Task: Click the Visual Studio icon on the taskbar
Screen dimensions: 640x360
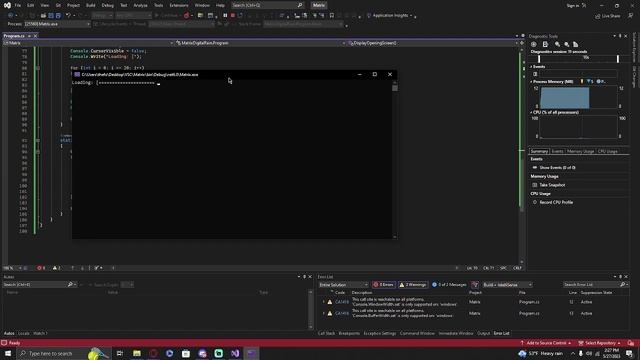Action: click(235, 353)
